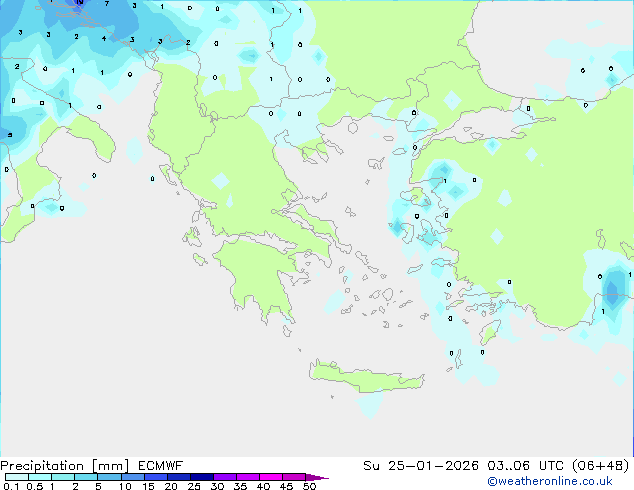Click the 'Su 25-01-2026' date text
The height and width of the screenshot is (490, 634).
[421, 466]
